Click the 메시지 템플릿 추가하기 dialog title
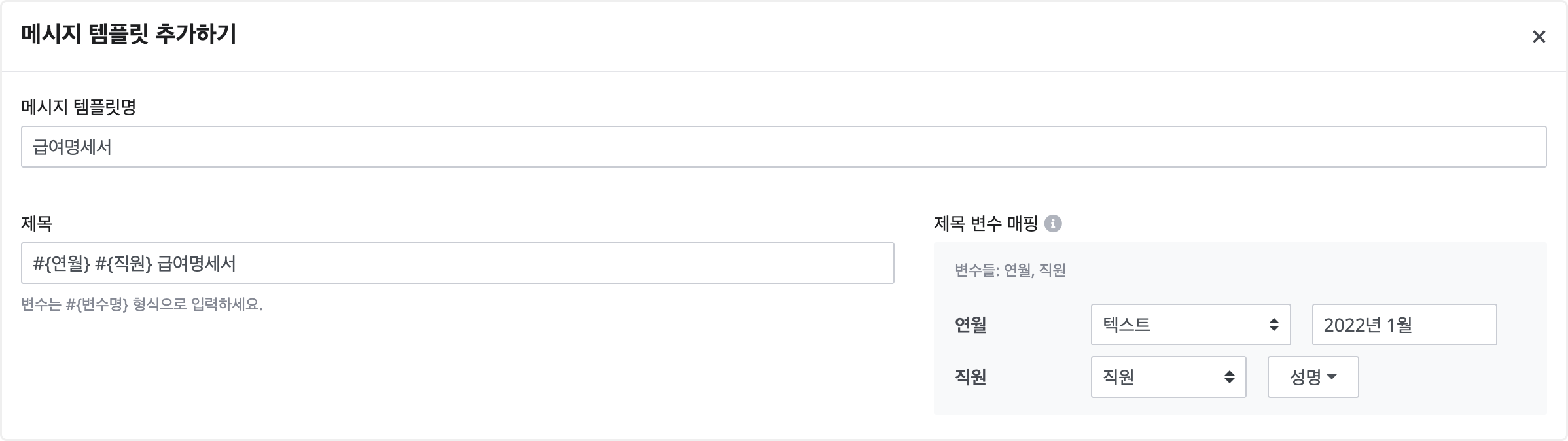Viewport: 1568px width, 441px height. tap(129, 34)
